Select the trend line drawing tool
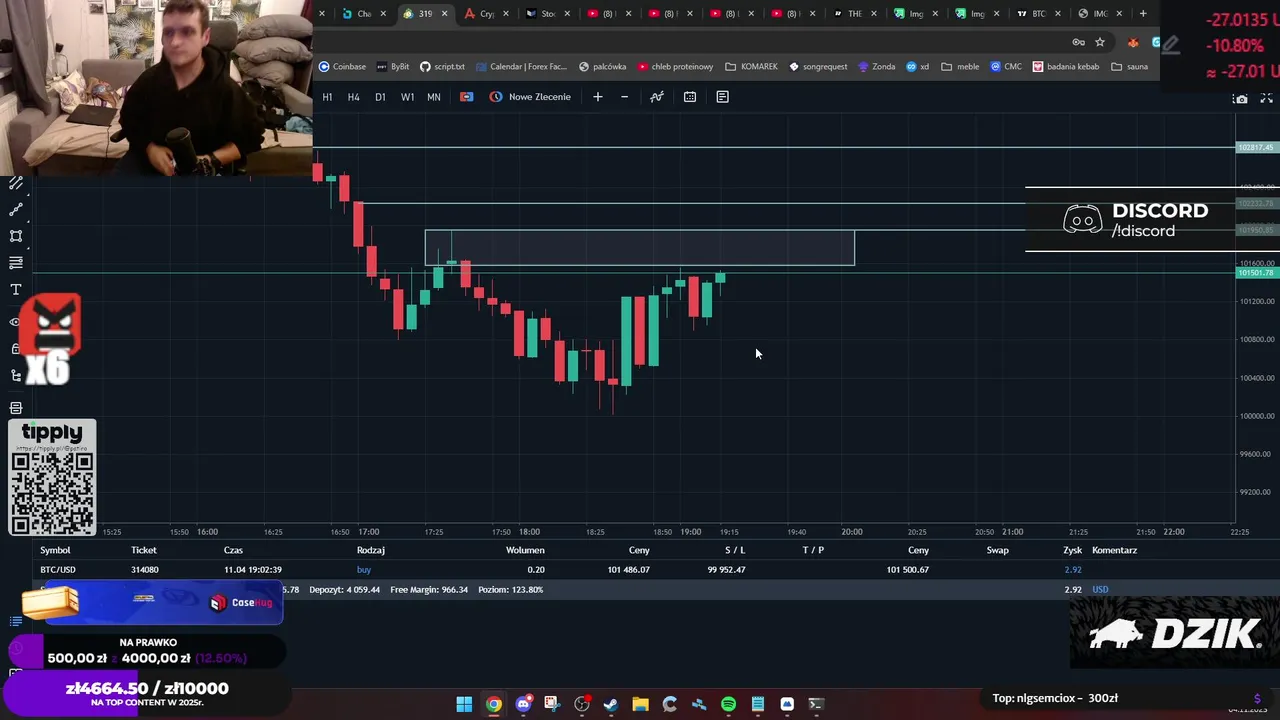 click(16, 210)
